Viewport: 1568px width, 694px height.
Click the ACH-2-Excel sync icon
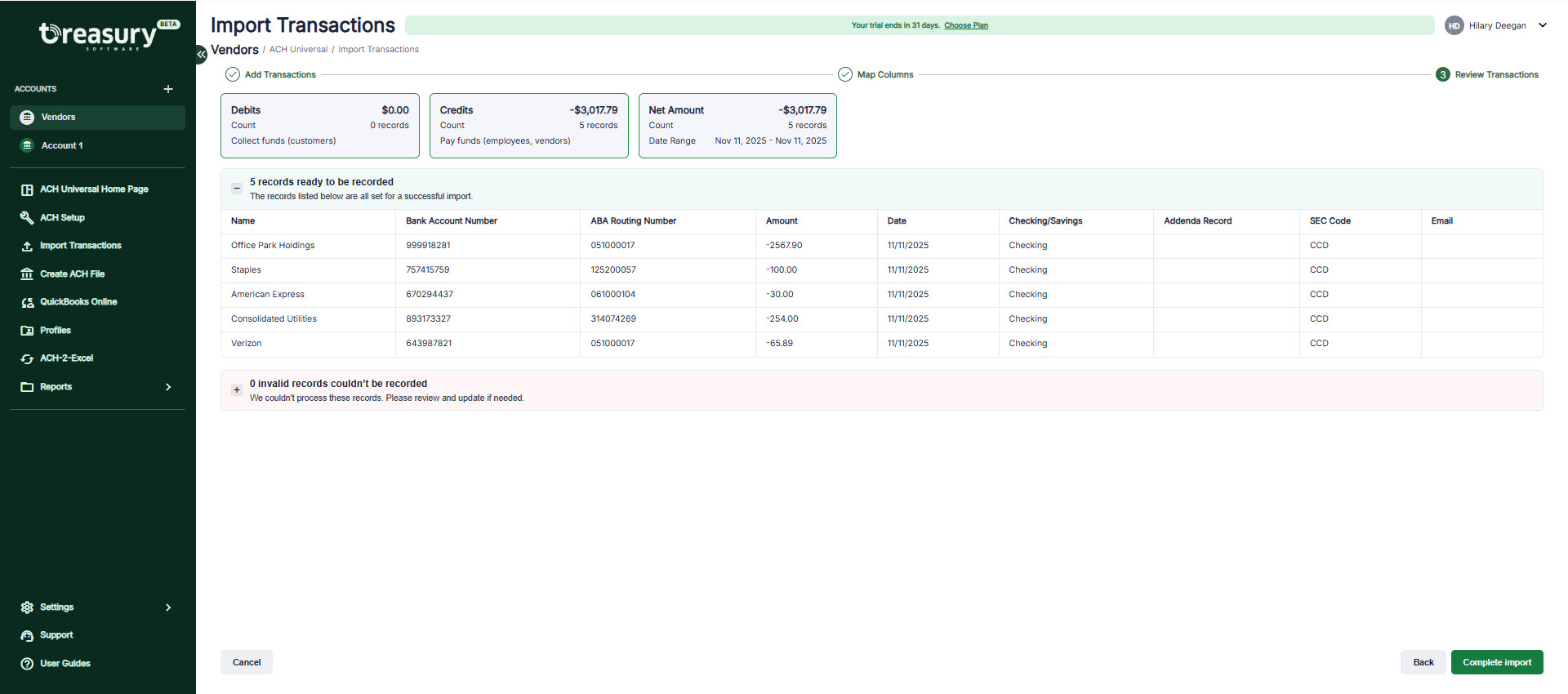click(27, 358)
